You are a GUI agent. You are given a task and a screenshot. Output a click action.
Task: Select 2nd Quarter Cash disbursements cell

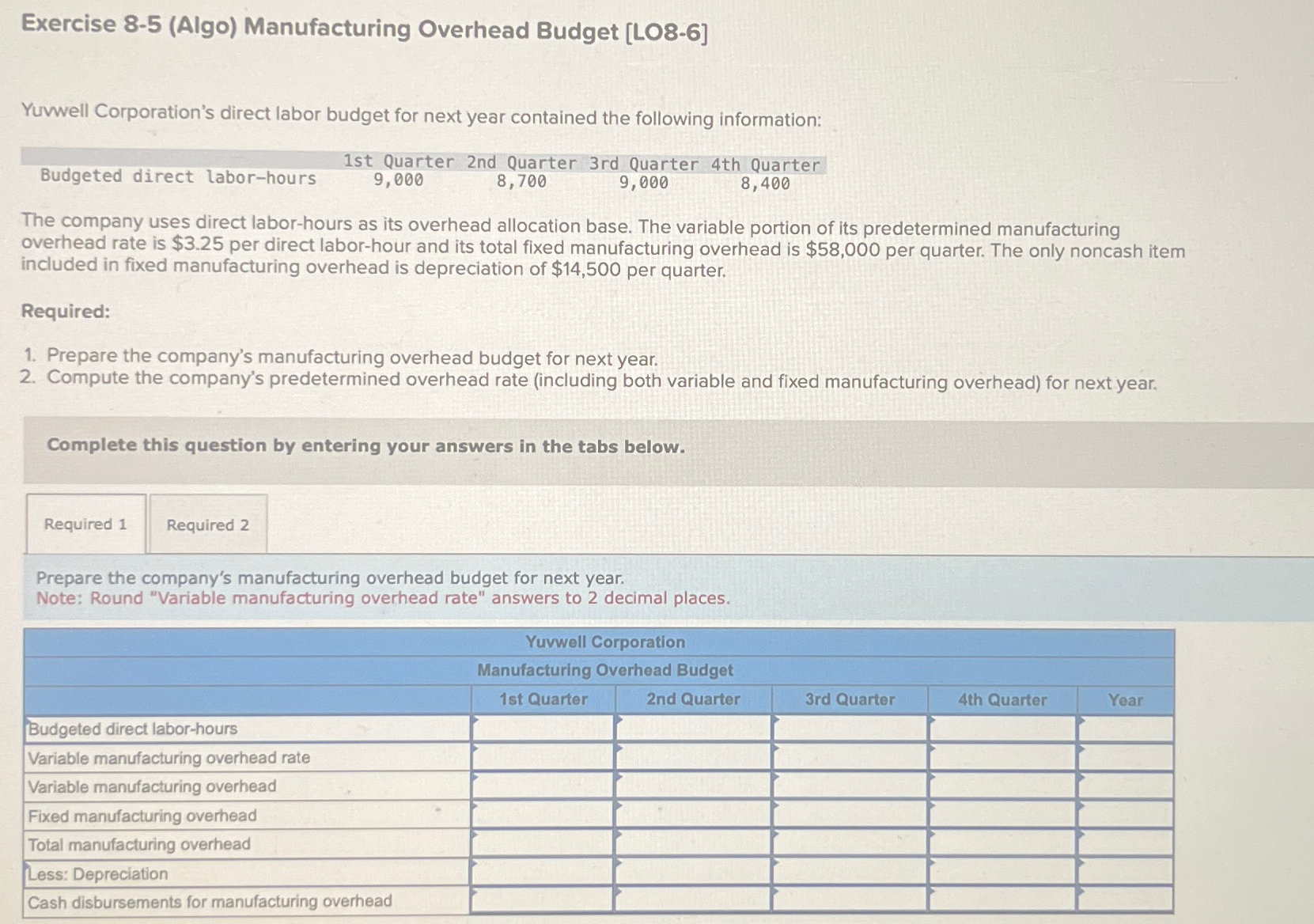[693, 899]
